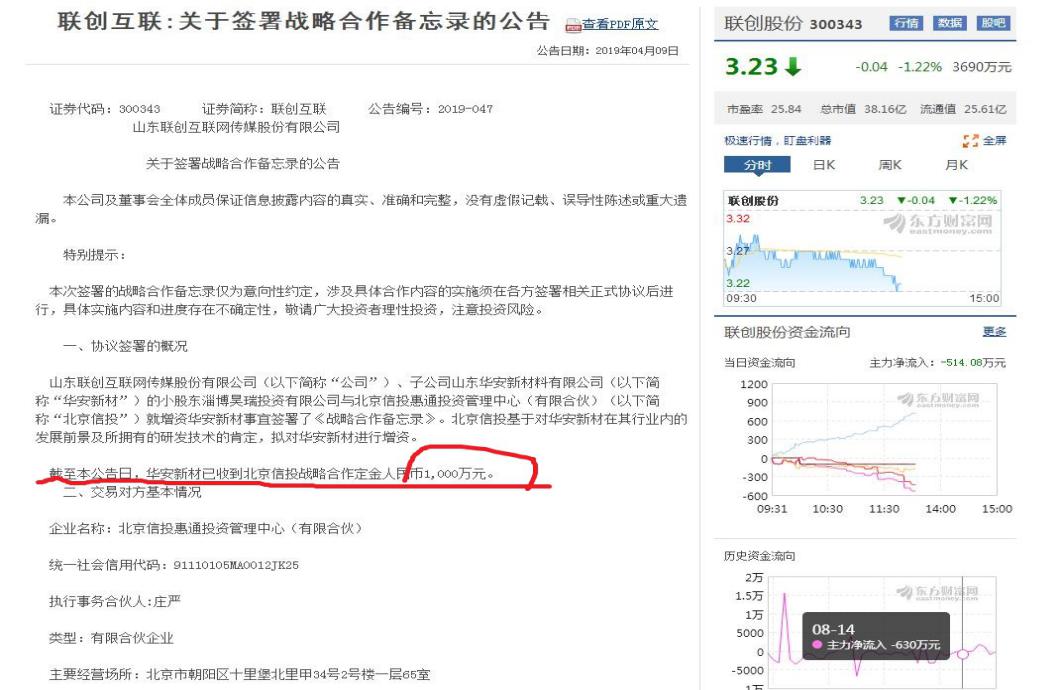The height and width of the screenshot is (690, 1060).
Task: Click 流通值 25.61亿 value
Action: (963, 109)
